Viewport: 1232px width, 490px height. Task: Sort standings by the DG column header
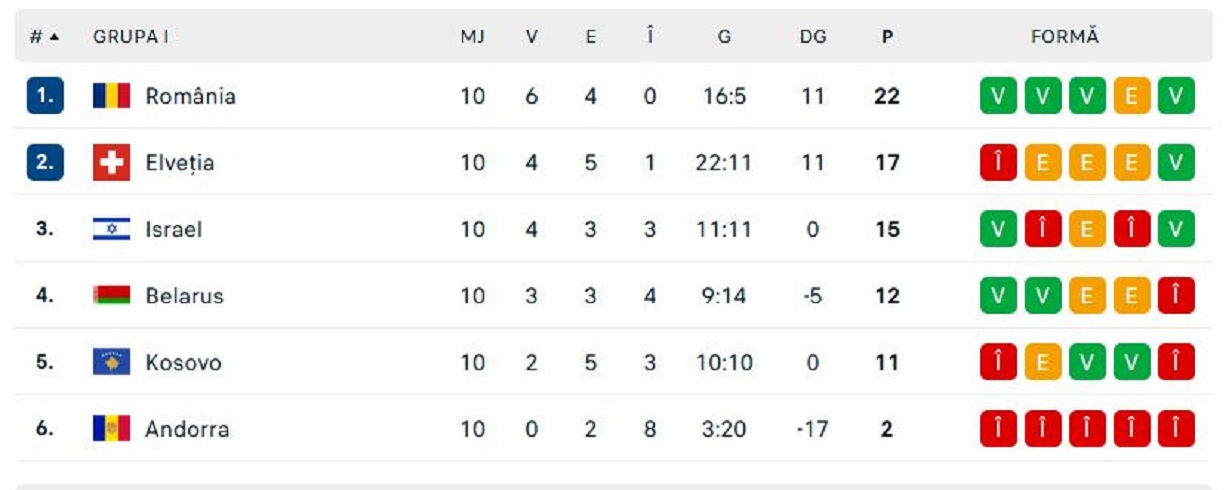coord(813,36)
